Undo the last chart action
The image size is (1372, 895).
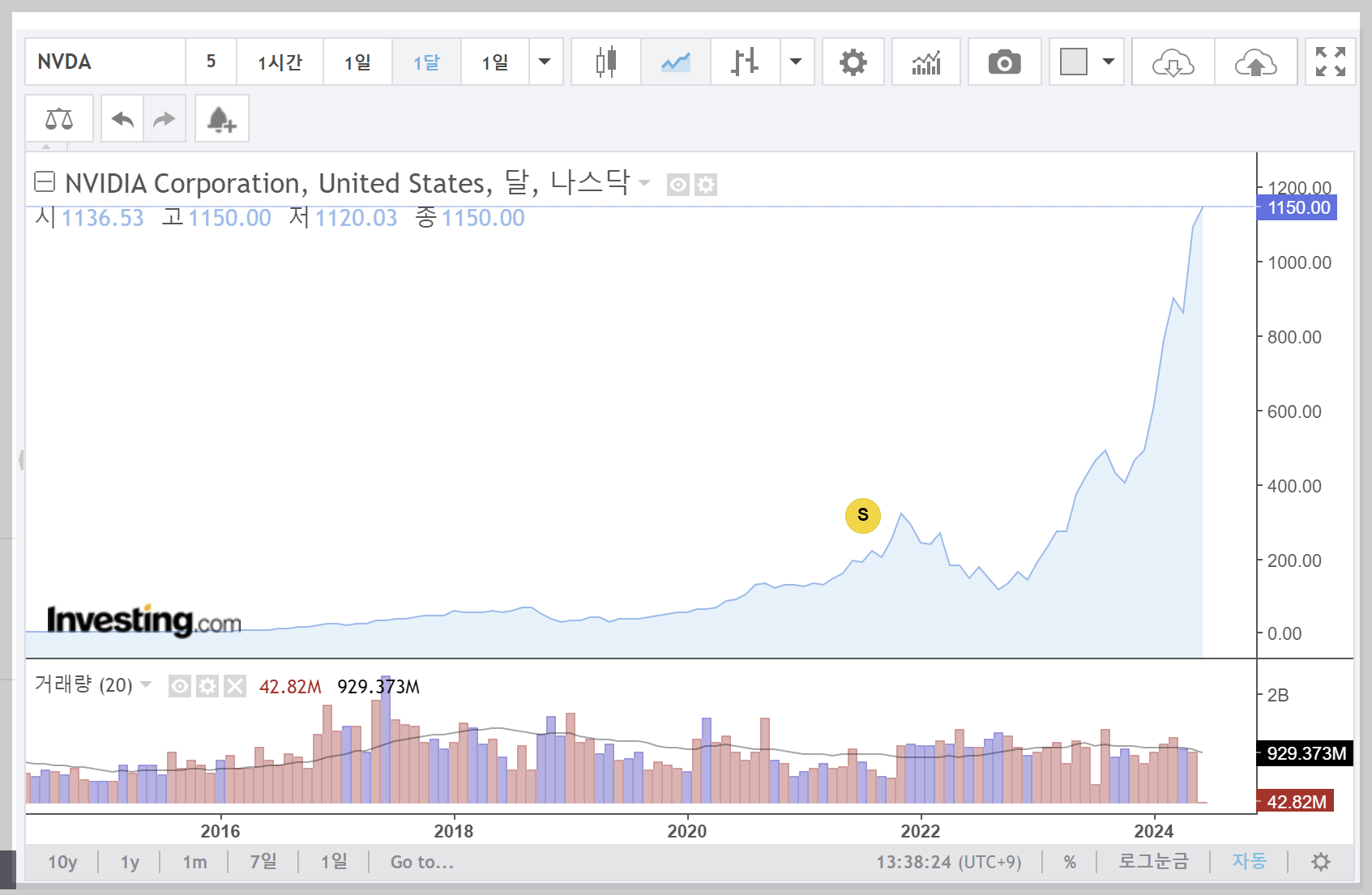[x=122, y=119]
